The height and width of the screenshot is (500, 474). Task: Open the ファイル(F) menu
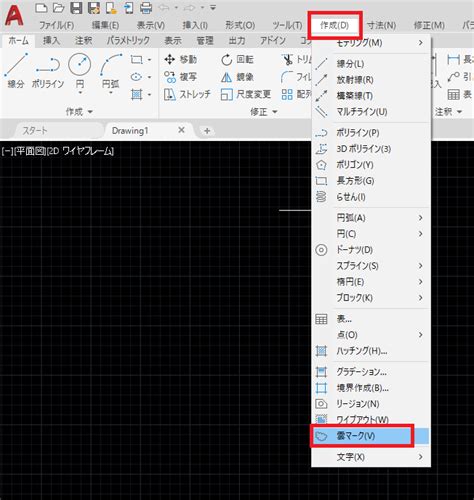coord(57,25)
